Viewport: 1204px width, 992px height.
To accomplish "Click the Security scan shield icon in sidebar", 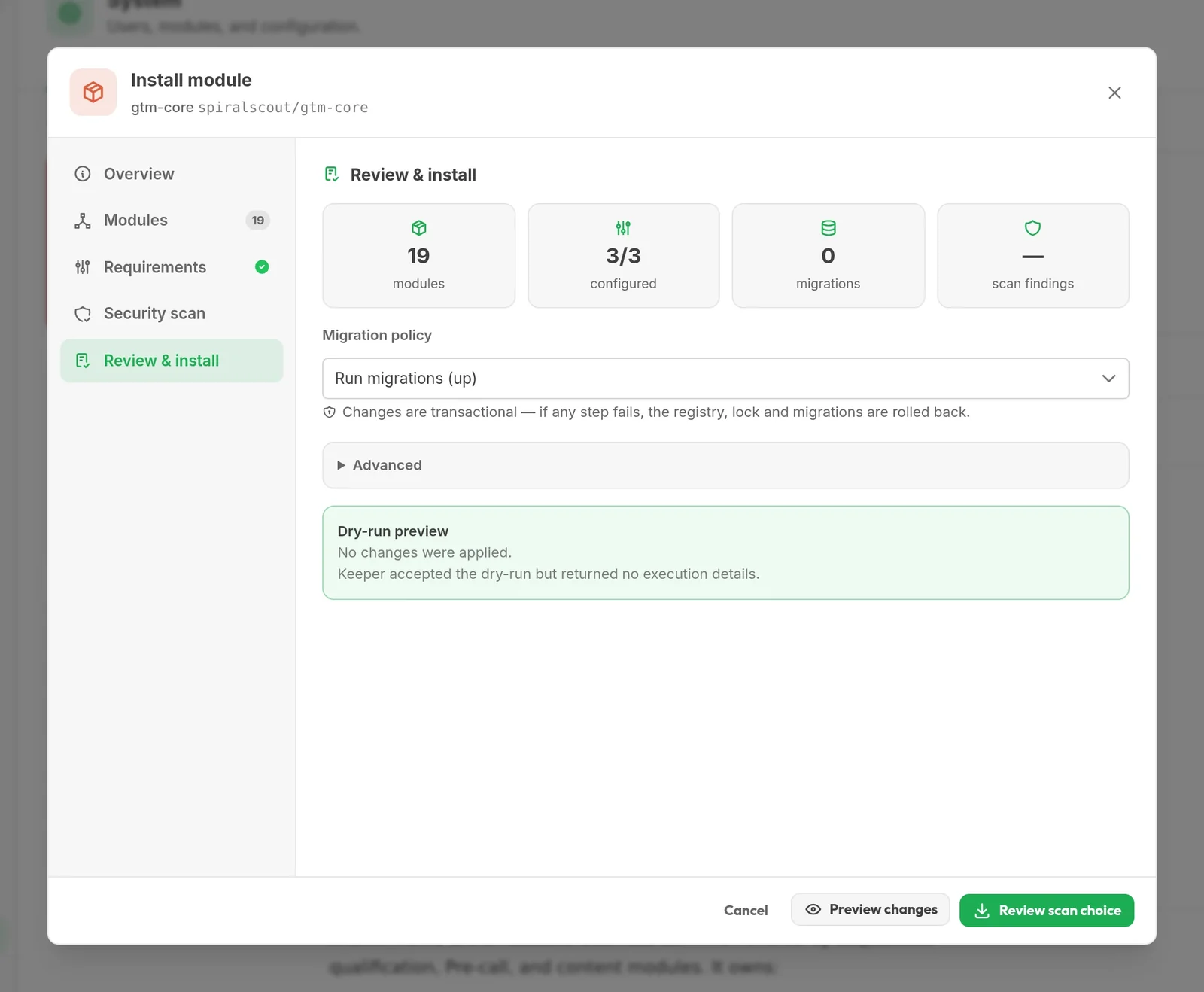I will [x=83, y=314].
